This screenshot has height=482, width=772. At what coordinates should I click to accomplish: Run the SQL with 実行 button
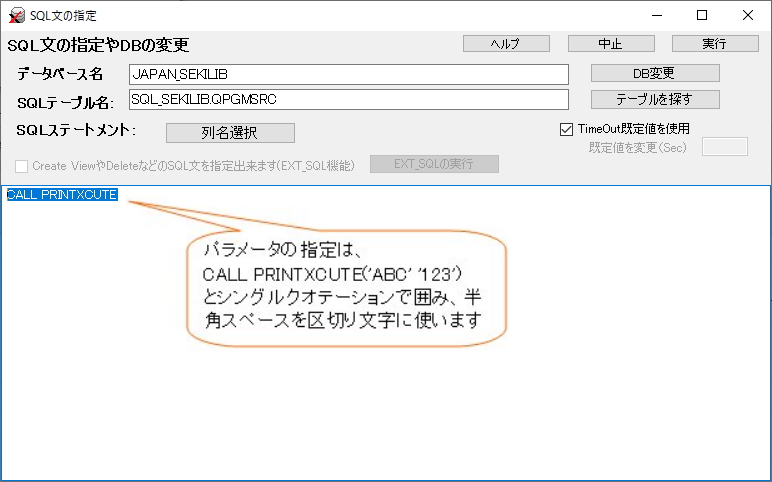click(715, 44)
